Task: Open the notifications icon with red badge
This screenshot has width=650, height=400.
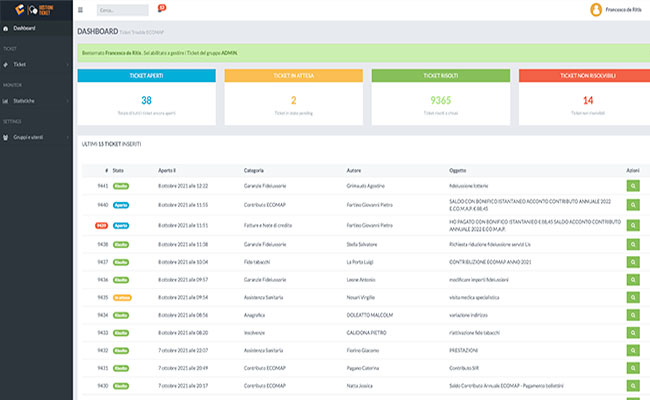Action: 161,8
